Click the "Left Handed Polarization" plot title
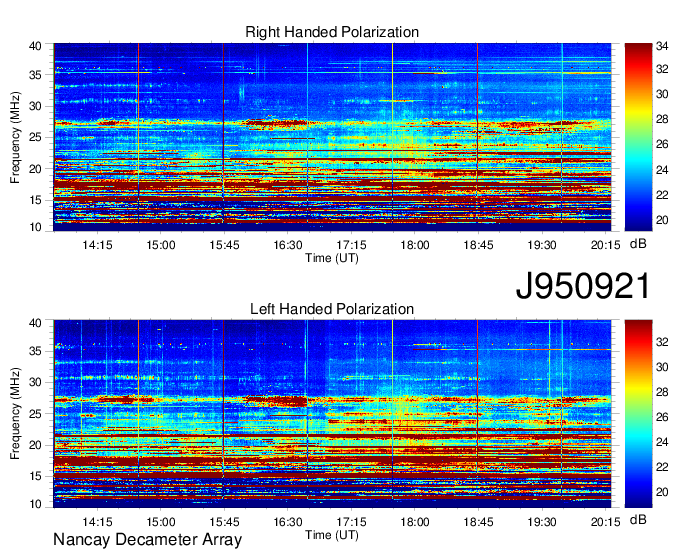Viewport: 680px width, 552px height. 332,309
